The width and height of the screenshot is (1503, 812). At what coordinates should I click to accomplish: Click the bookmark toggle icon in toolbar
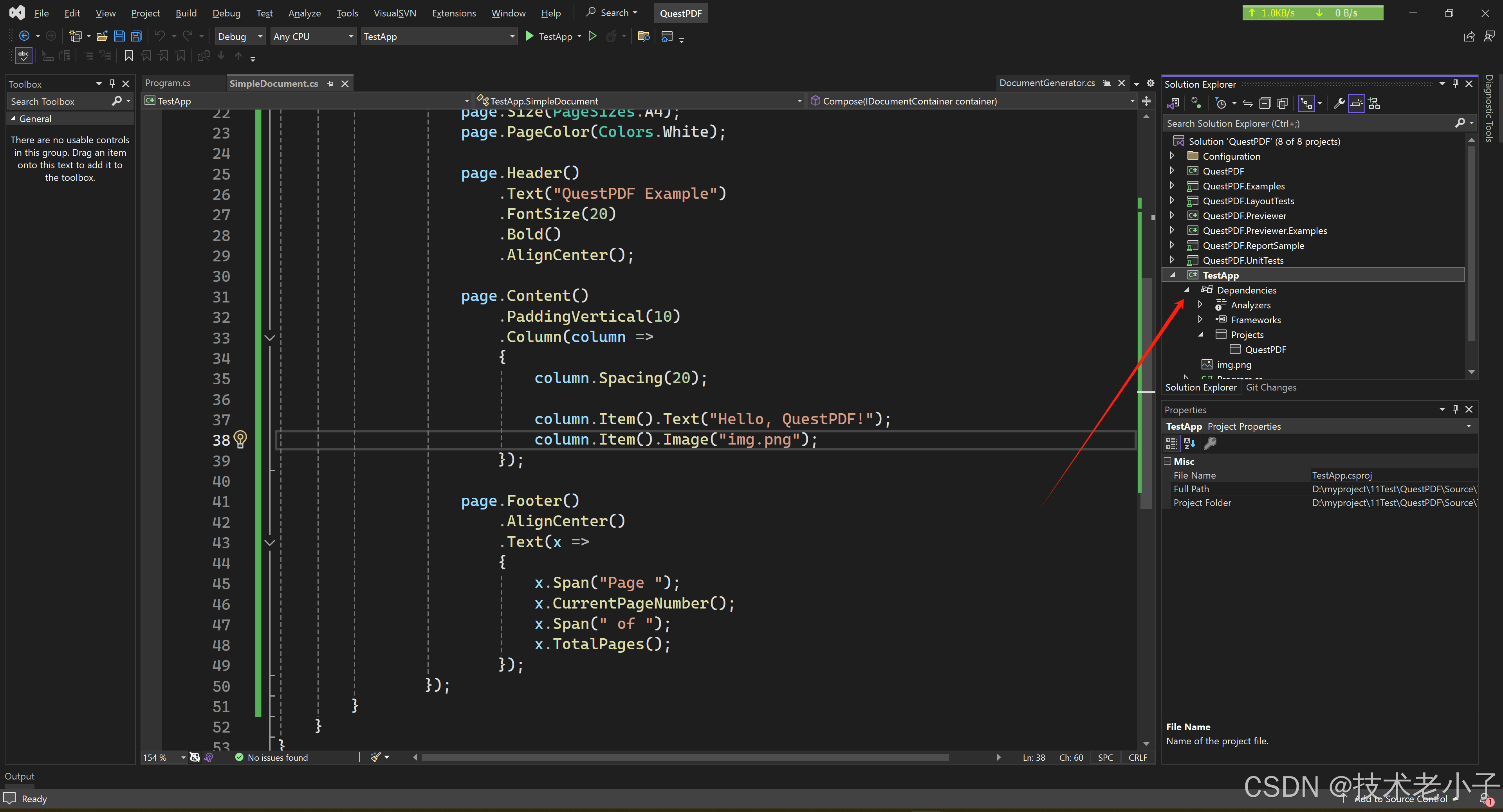click(x=128, y=56)
